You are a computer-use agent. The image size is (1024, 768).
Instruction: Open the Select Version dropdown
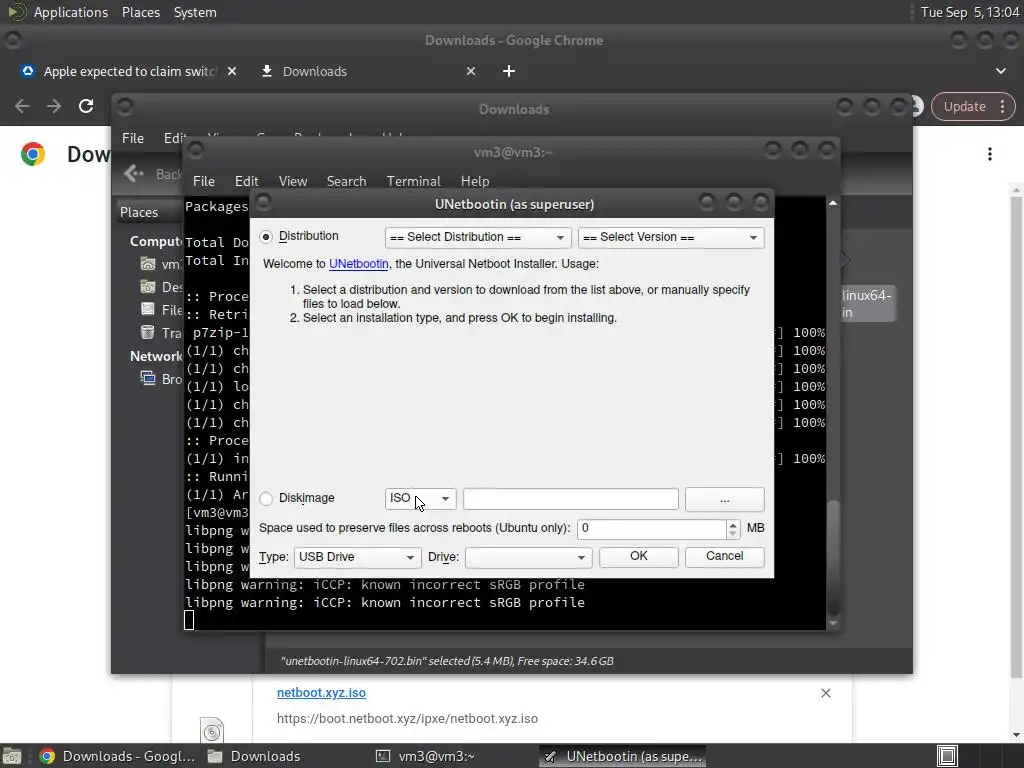click(671, 238)
